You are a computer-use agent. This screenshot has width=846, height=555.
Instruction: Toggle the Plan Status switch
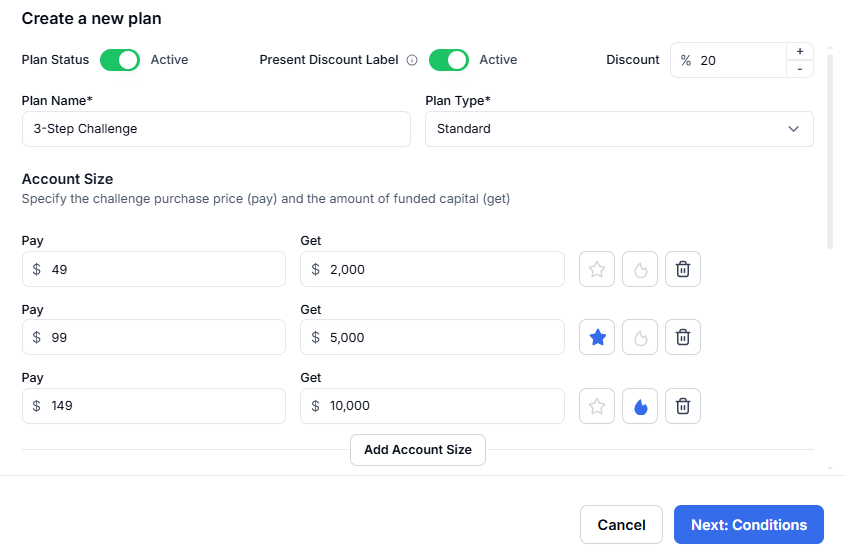pos(120,60)
